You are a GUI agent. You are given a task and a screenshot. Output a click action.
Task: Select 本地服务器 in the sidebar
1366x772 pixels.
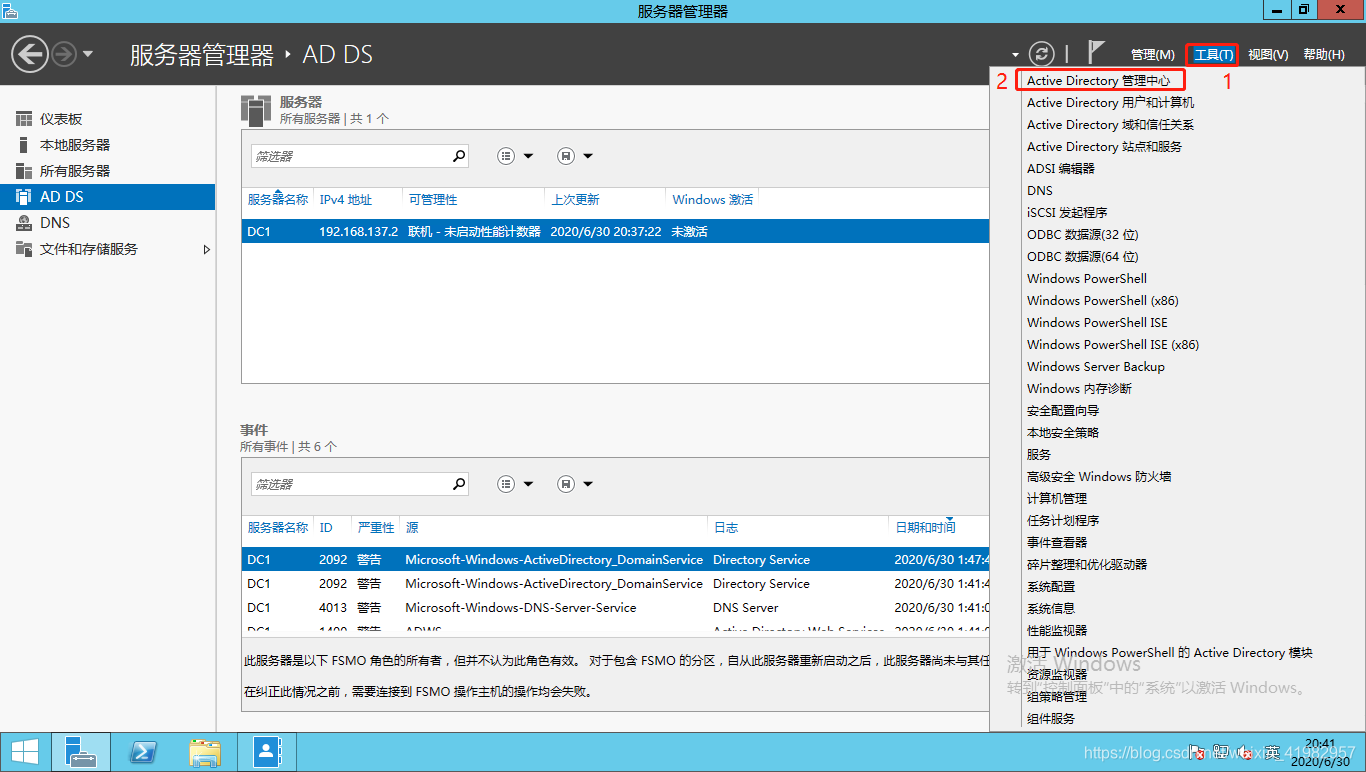coord(108,145)
